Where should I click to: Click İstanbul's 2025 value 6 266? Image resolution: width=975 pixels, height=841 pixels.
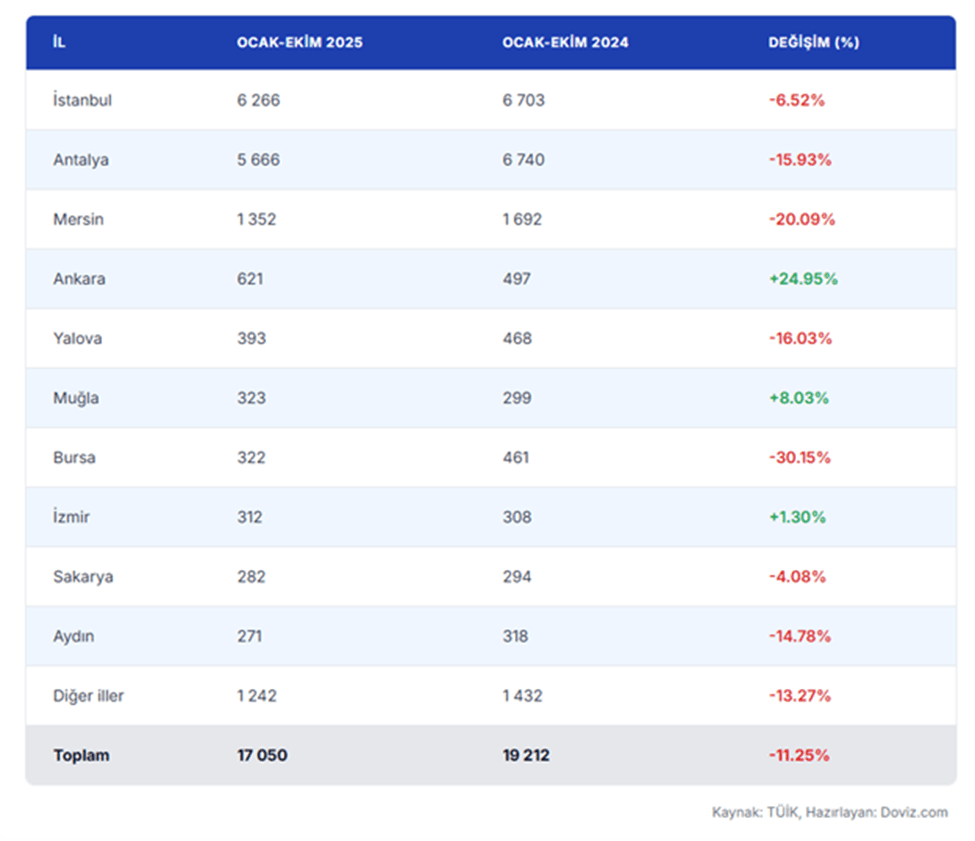tap(259, 100)
